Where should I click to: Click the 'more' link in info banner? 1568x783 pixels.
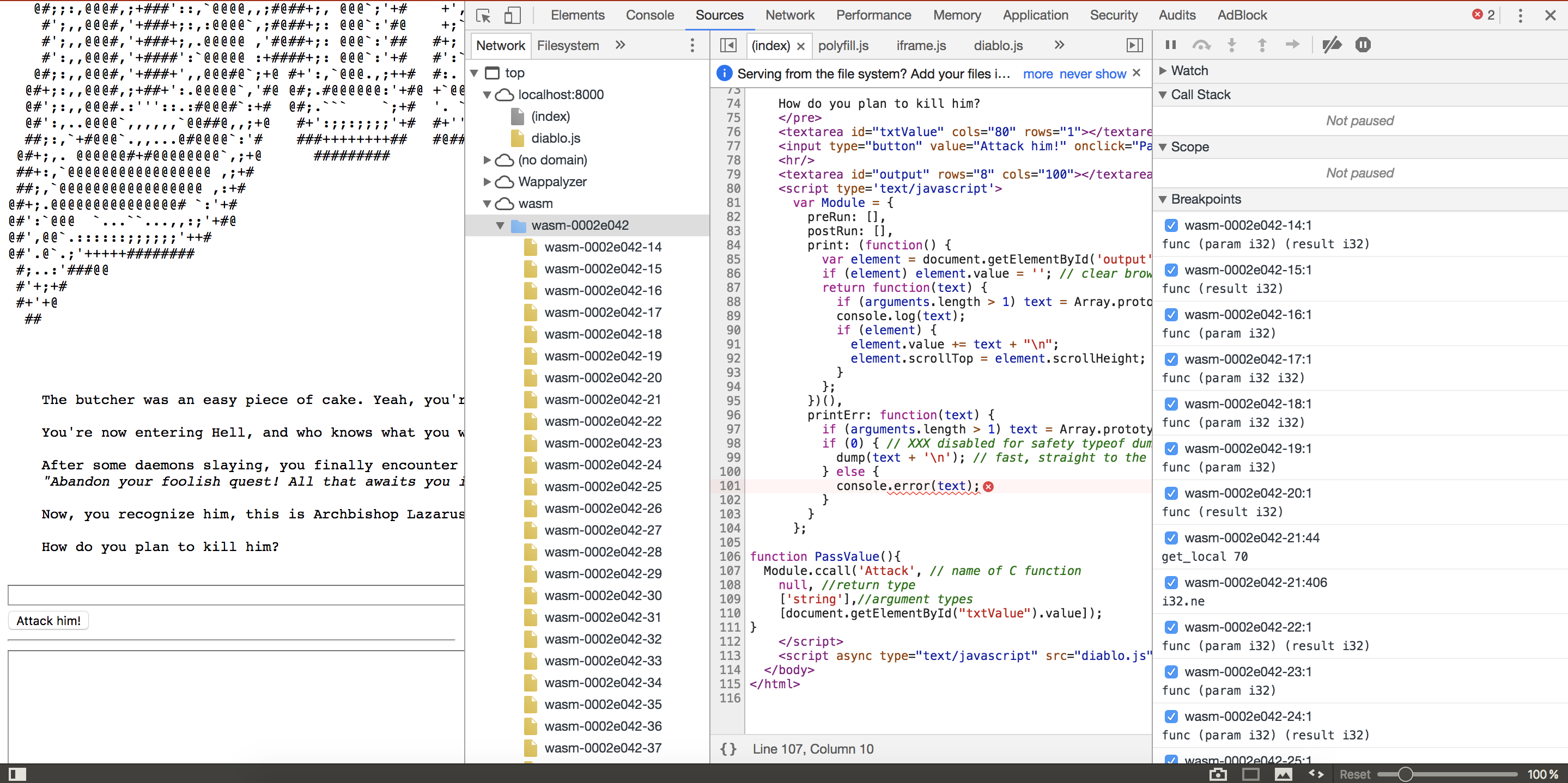tap(1038, 74)
